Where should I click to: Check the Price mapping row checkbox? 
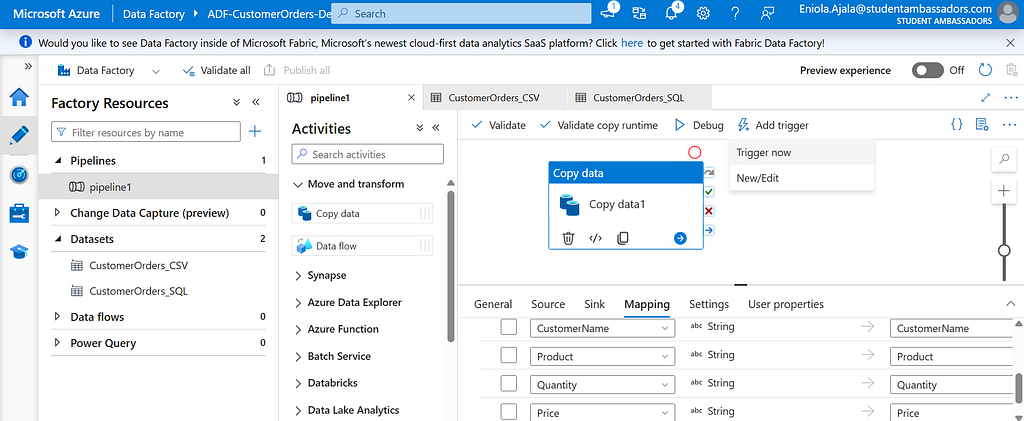509,412
